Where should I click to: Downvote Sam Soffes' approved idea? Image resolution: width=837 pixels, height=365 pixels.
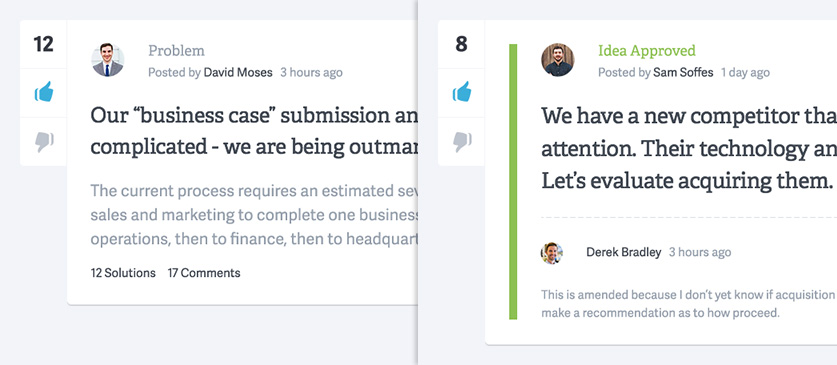coord(462,141)
